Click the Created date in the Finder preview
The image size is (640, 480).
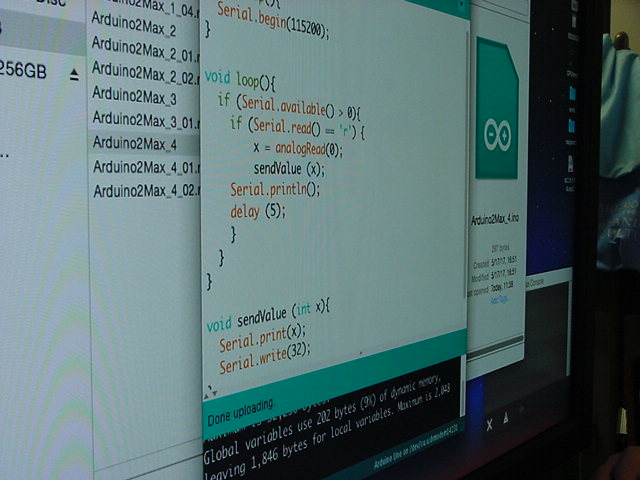pos(504,262)
